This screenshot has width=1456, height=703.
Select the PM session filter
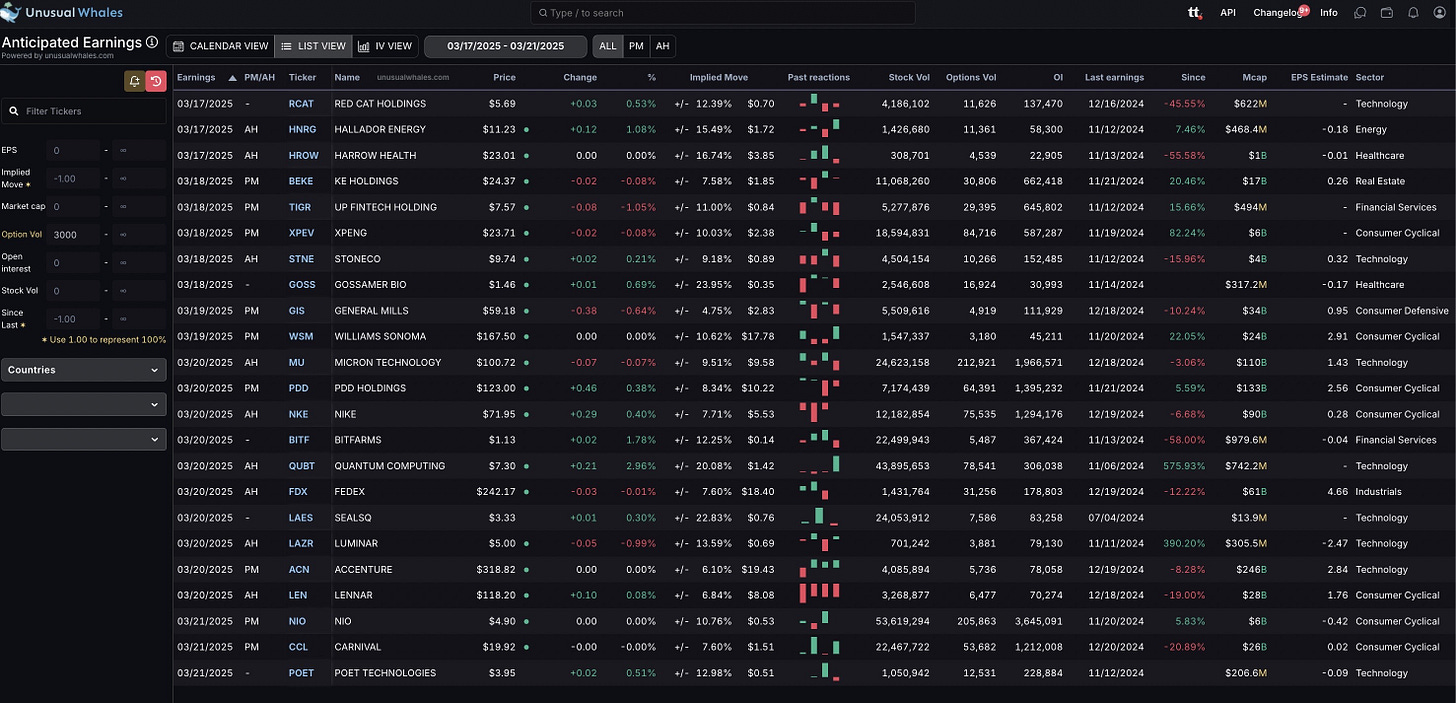pos(637,46)
